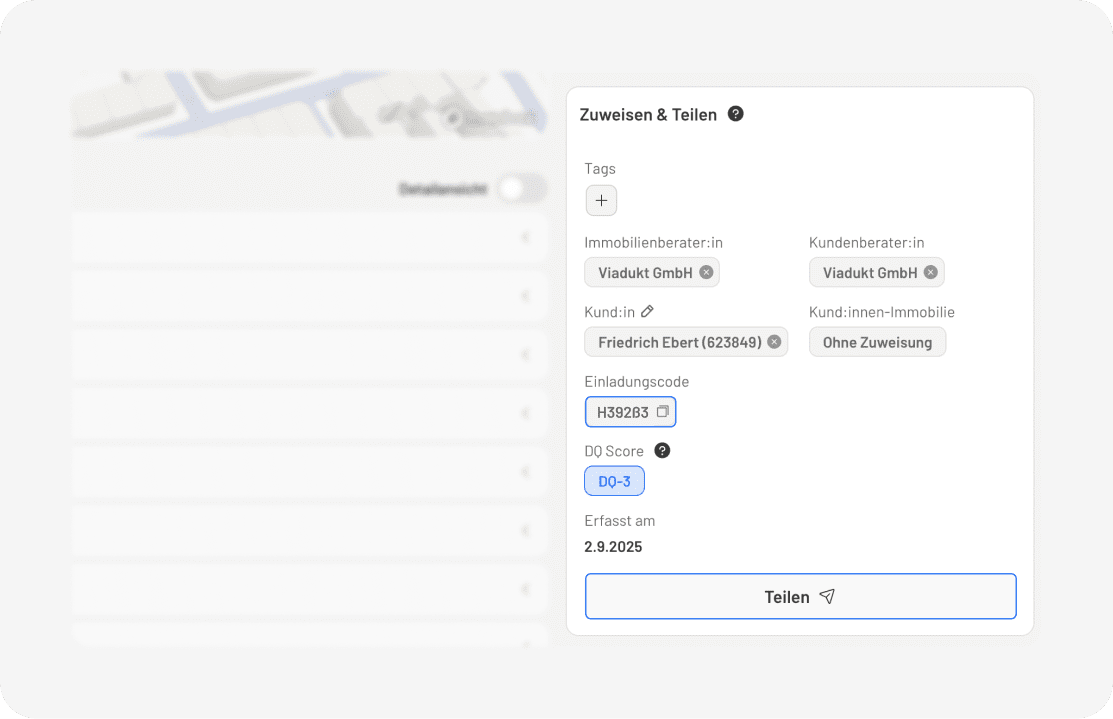Expand the fourth collapsed row in the list
Screen dimensions: 1113x719
coord(525,414)
